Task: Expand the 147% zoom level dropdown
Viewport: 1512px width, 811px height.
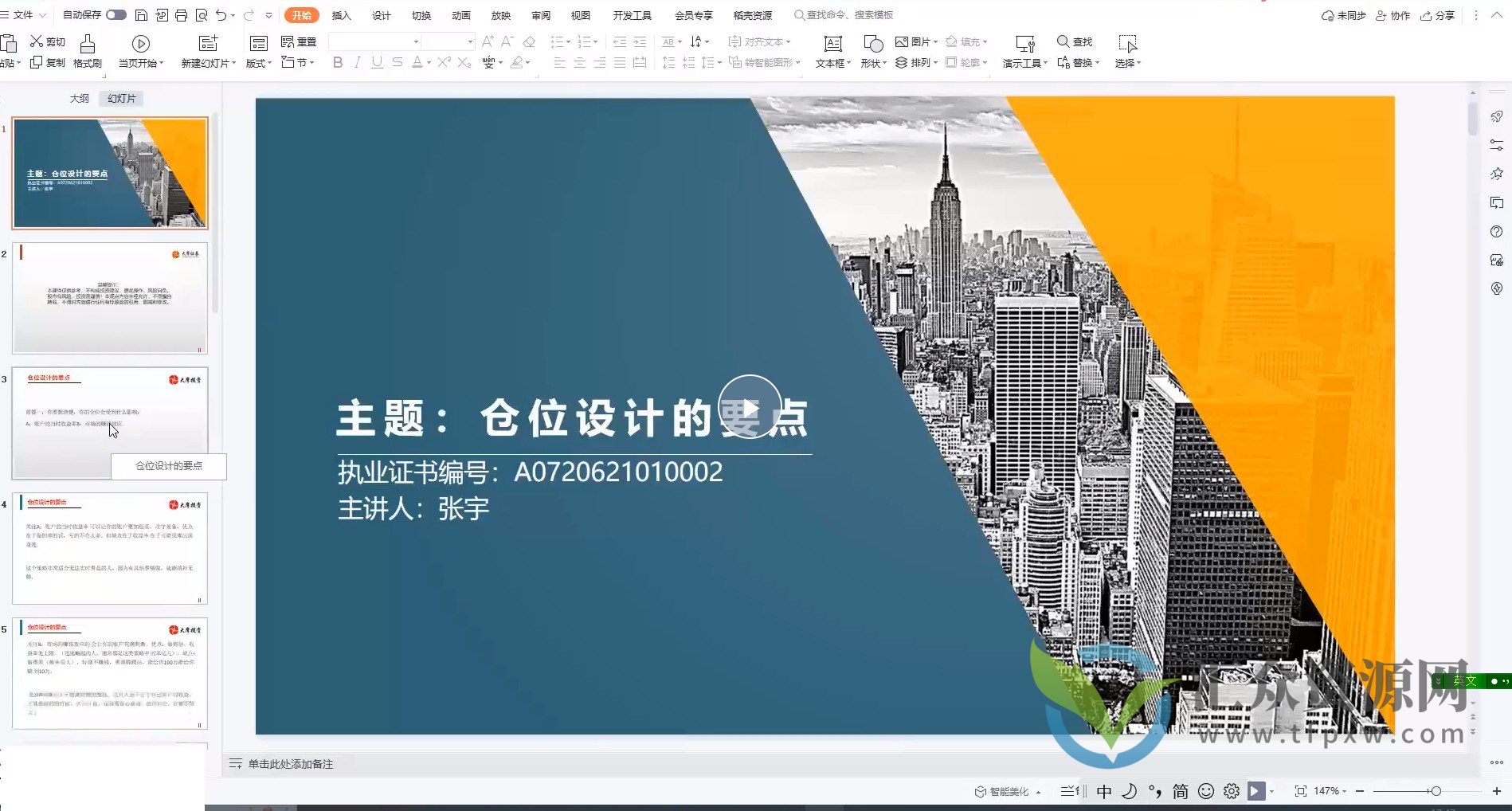Action: 1344,791
